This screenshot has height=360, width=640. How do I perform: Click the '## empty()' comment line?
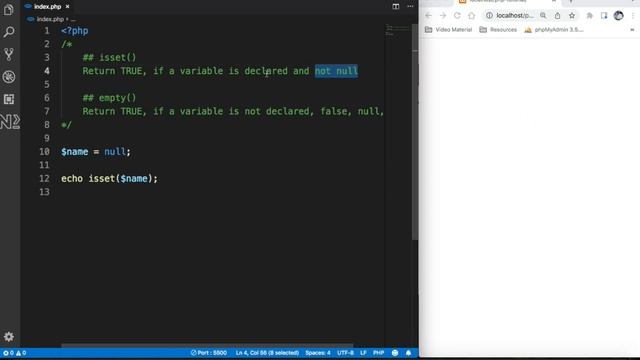pos(109,98)
